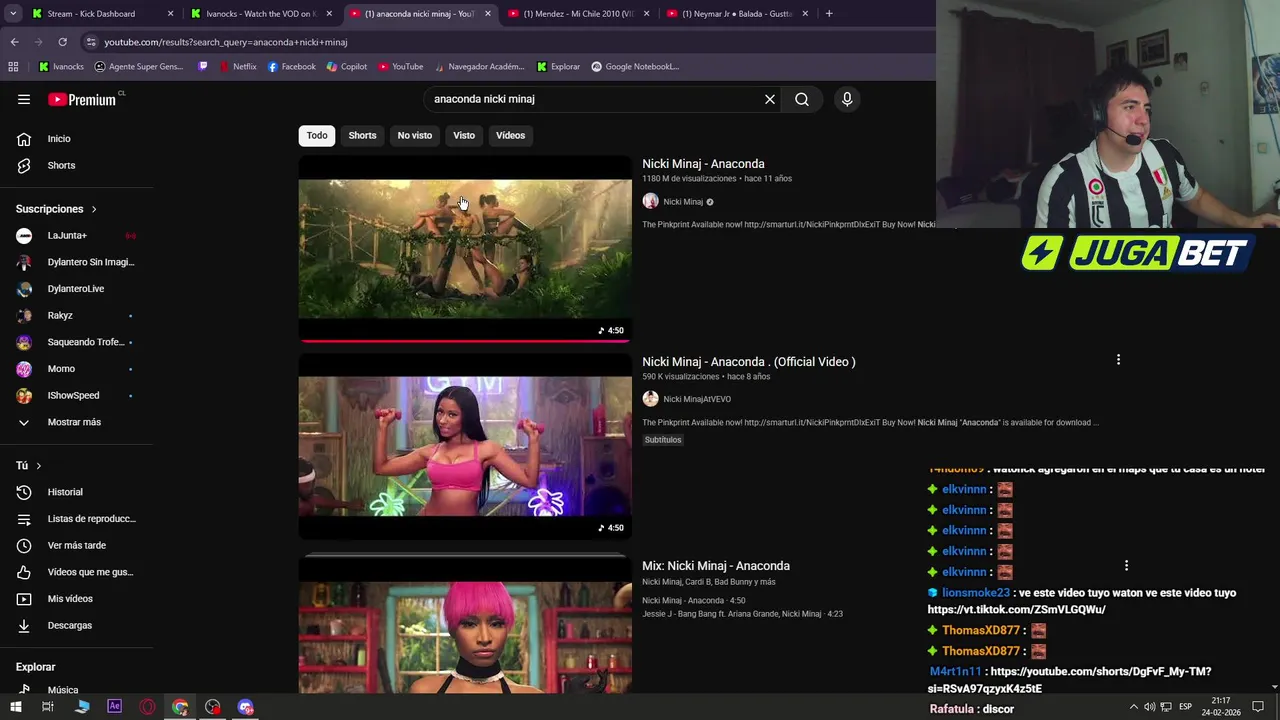1280x720 pixels.
Task: Show hidden system tray icons
Action: coord(1133,707)
